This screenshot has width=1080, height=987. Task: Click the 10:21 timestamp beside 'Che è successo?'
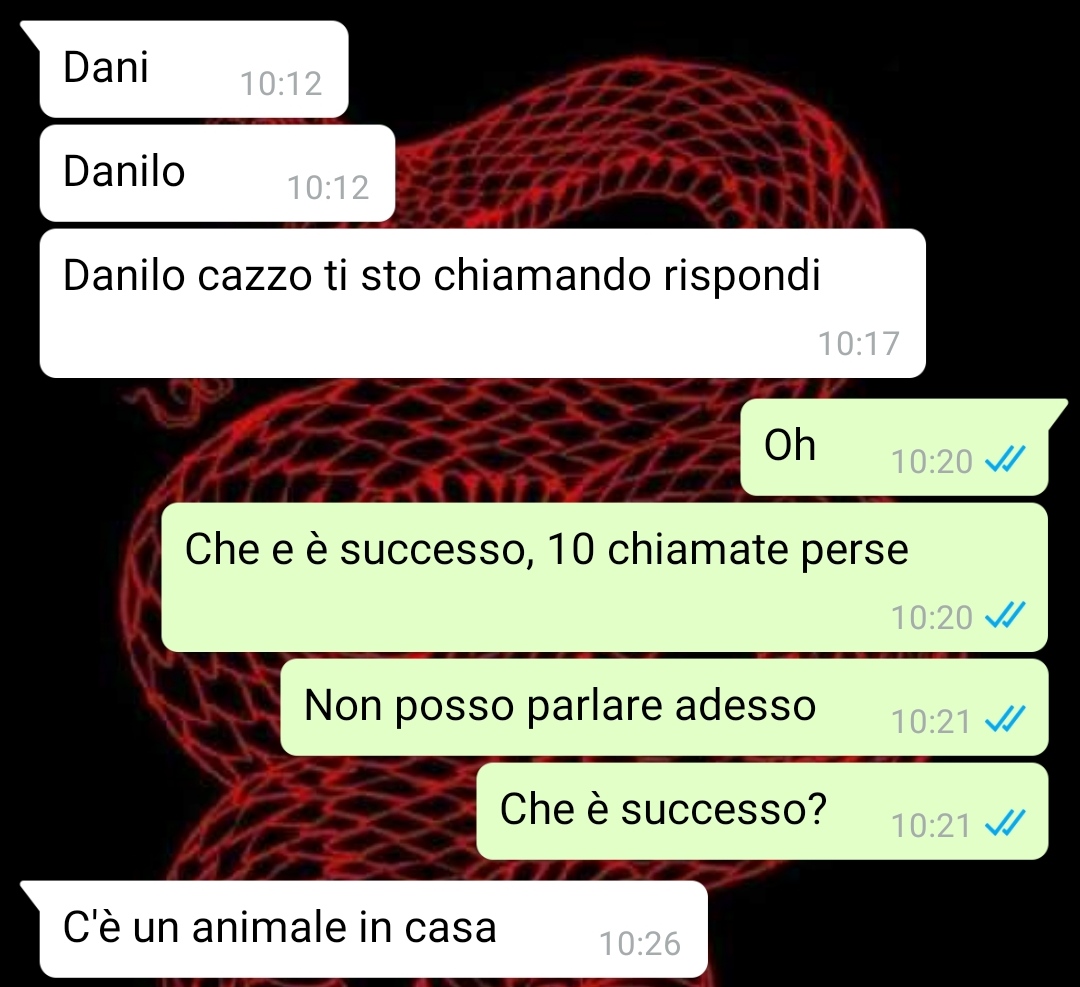pos(931,825)
